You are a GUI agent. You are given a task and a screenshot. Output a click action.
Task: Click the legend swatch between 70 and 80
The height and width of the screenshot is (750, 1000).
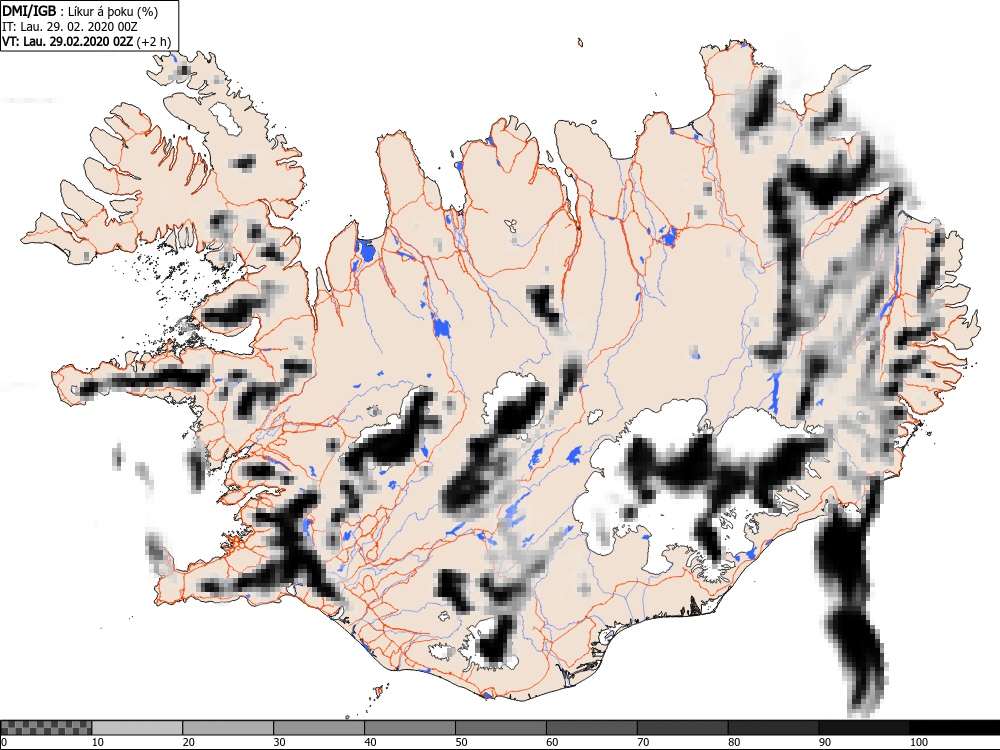[682, 728]
